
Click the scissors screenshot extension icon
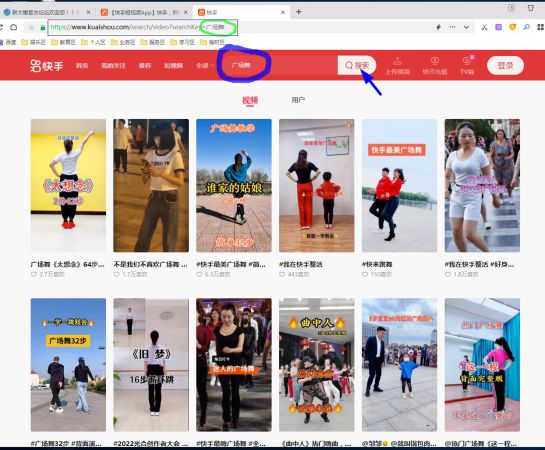coord(484,27)
